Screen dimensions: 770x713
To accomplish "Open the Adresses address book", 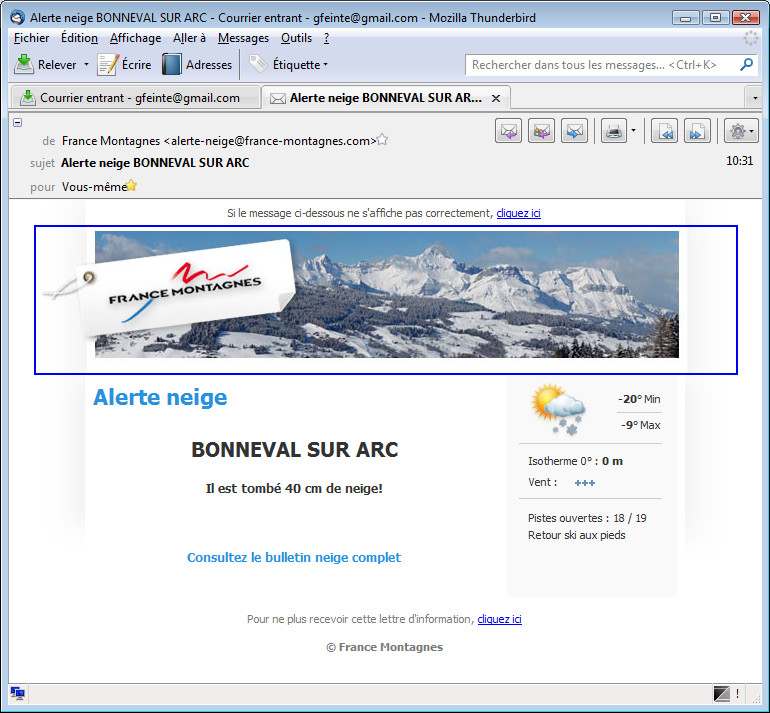I will [197, 64].
